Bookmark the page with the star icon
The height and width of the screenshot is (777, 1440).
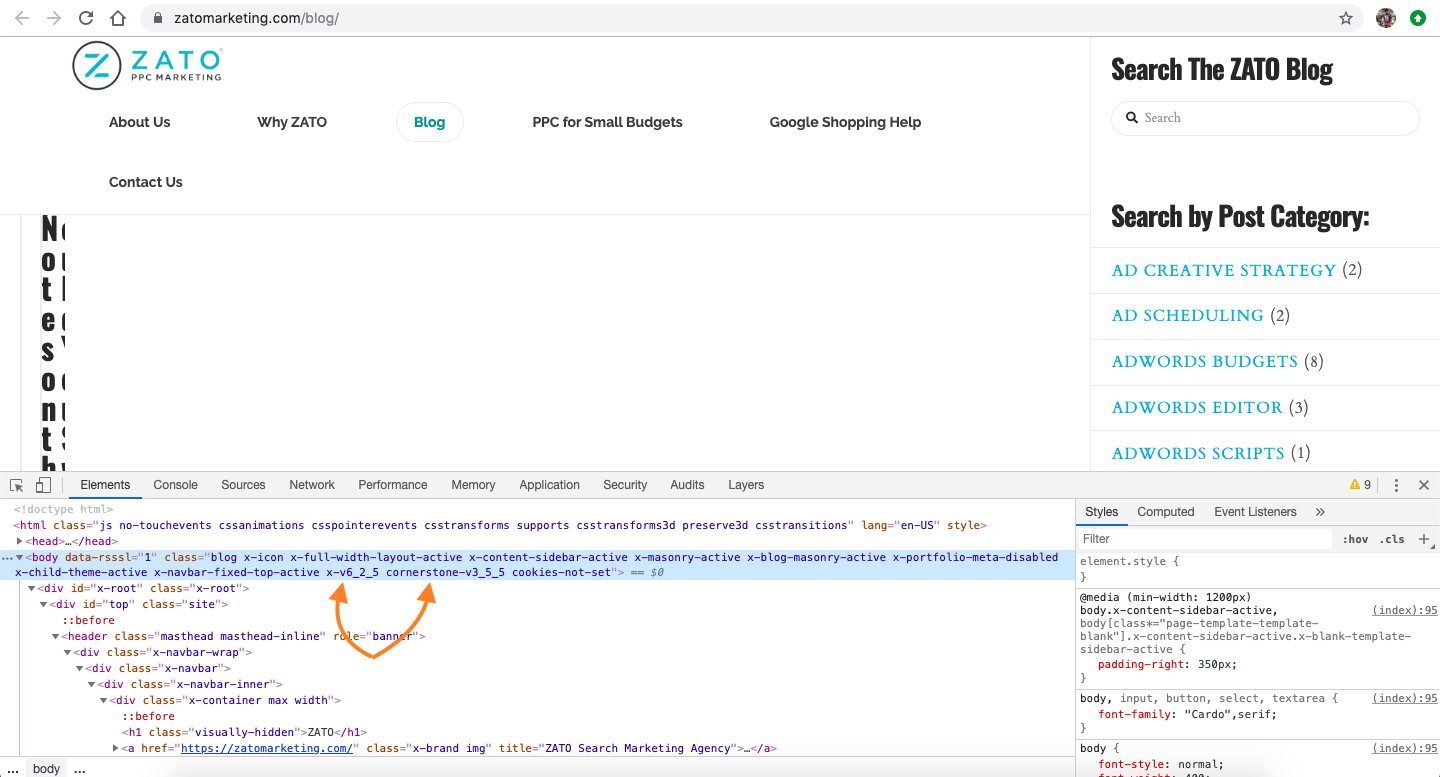[1346, 18]
